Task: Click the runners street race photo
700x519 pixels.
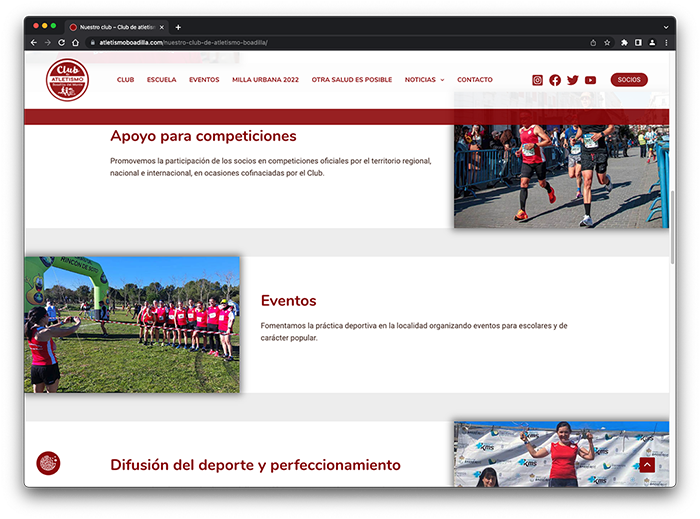Action: pyautogui.click(x=561, y=176)
